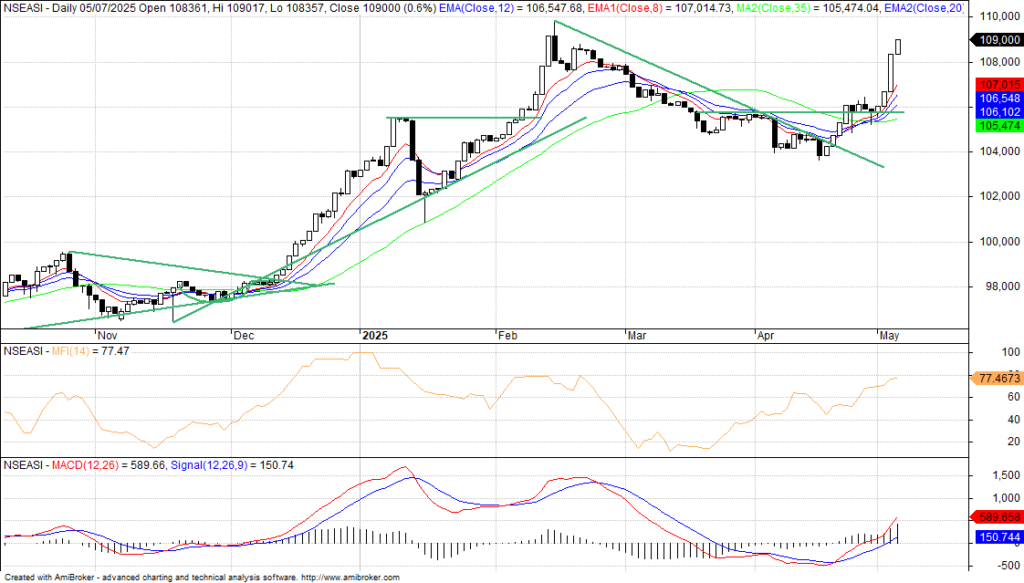Screen dimensions: 1024x583
Task: Select the orange 77.4673 MFI value tag
Action: click(994, 378)
